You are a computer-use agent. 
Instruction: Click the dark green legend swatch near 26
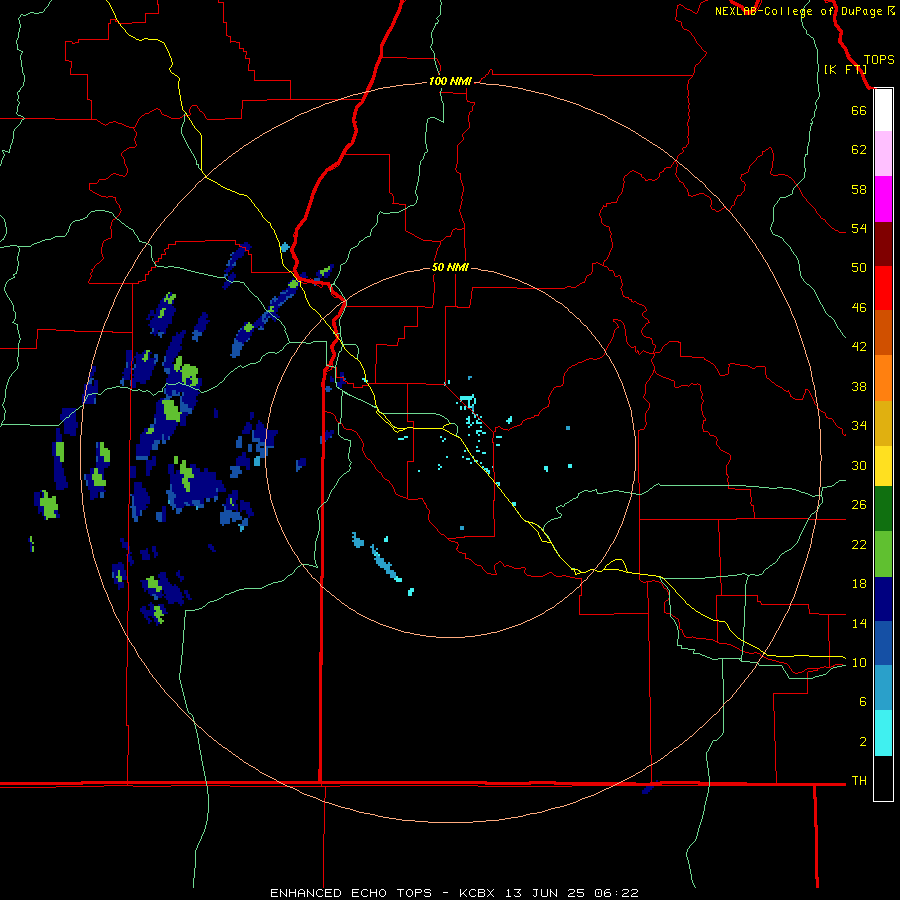[x=883, y=509]
